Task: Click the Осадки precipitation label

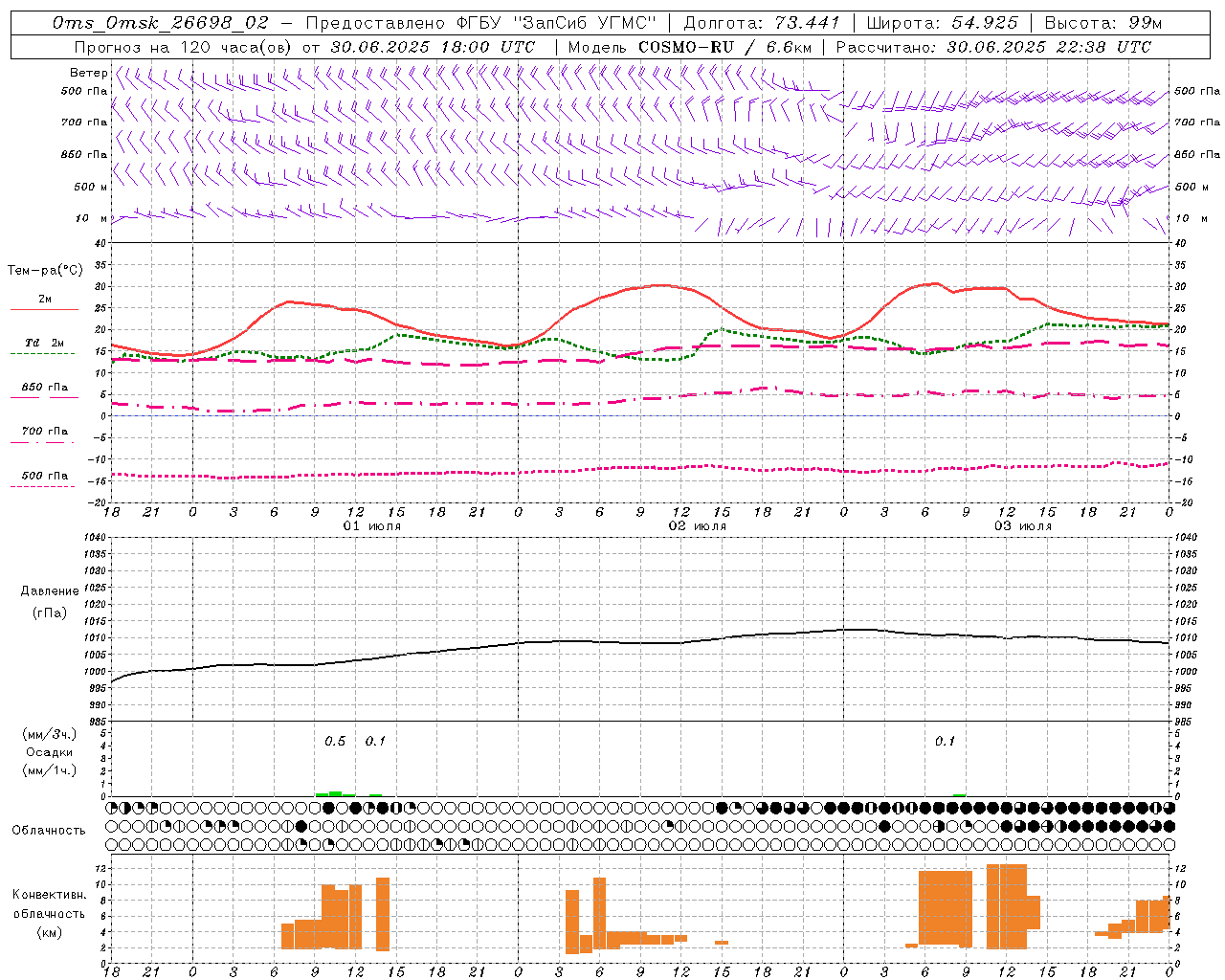Action: (50, 752)
